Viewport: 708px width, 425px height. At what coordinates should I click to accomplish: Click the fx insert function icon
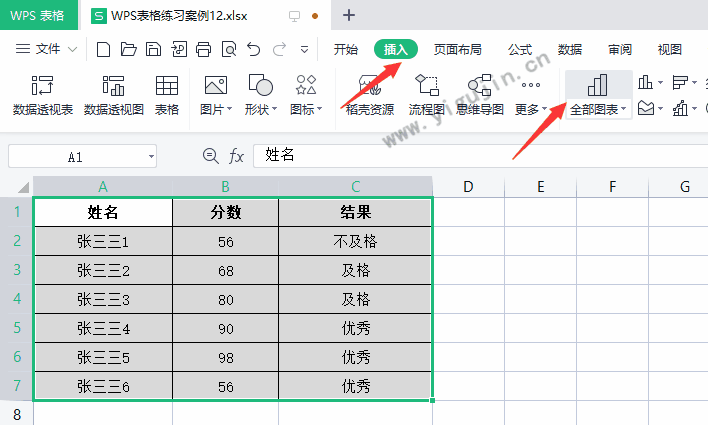236,156
